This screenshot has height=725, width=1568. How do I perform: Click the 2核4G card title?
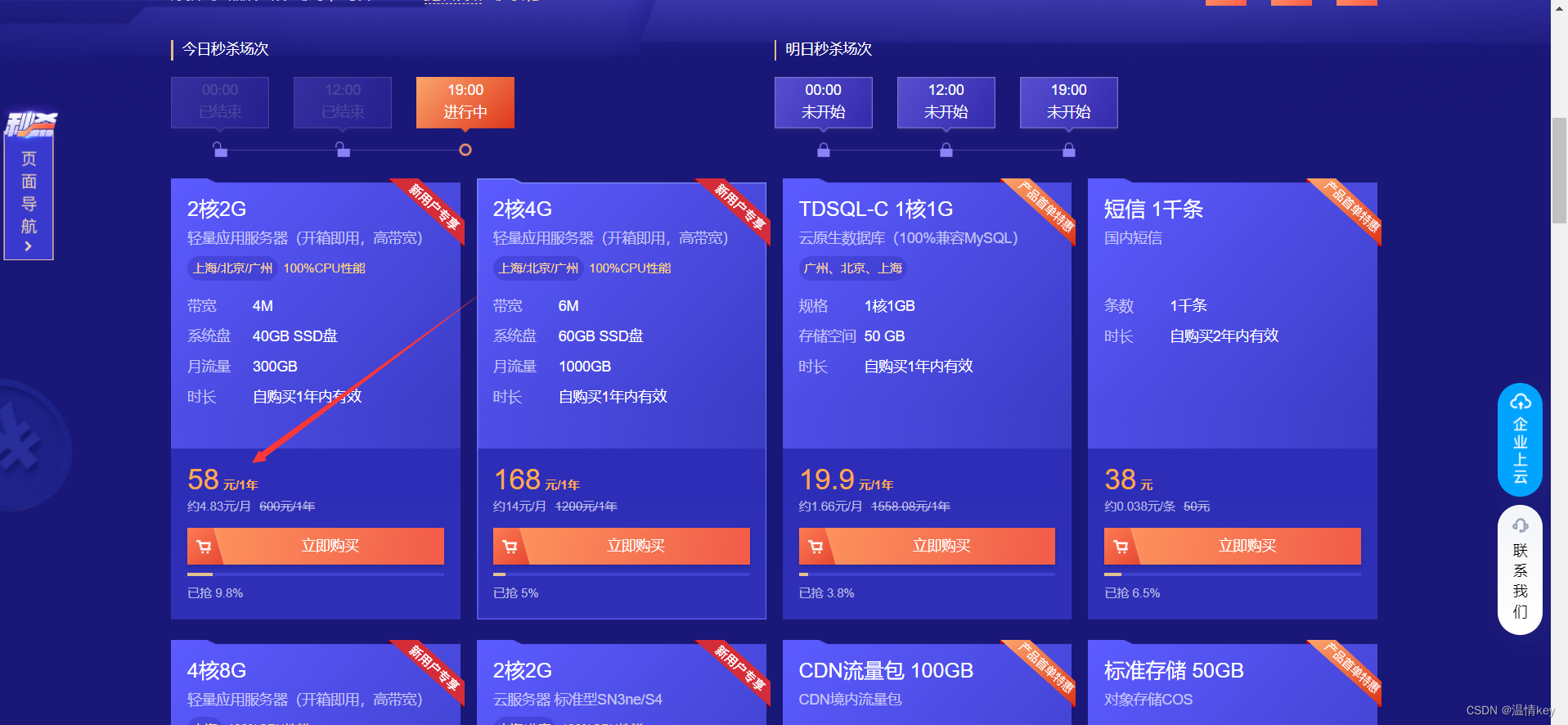pyautogui.click(x=523, y=209)
